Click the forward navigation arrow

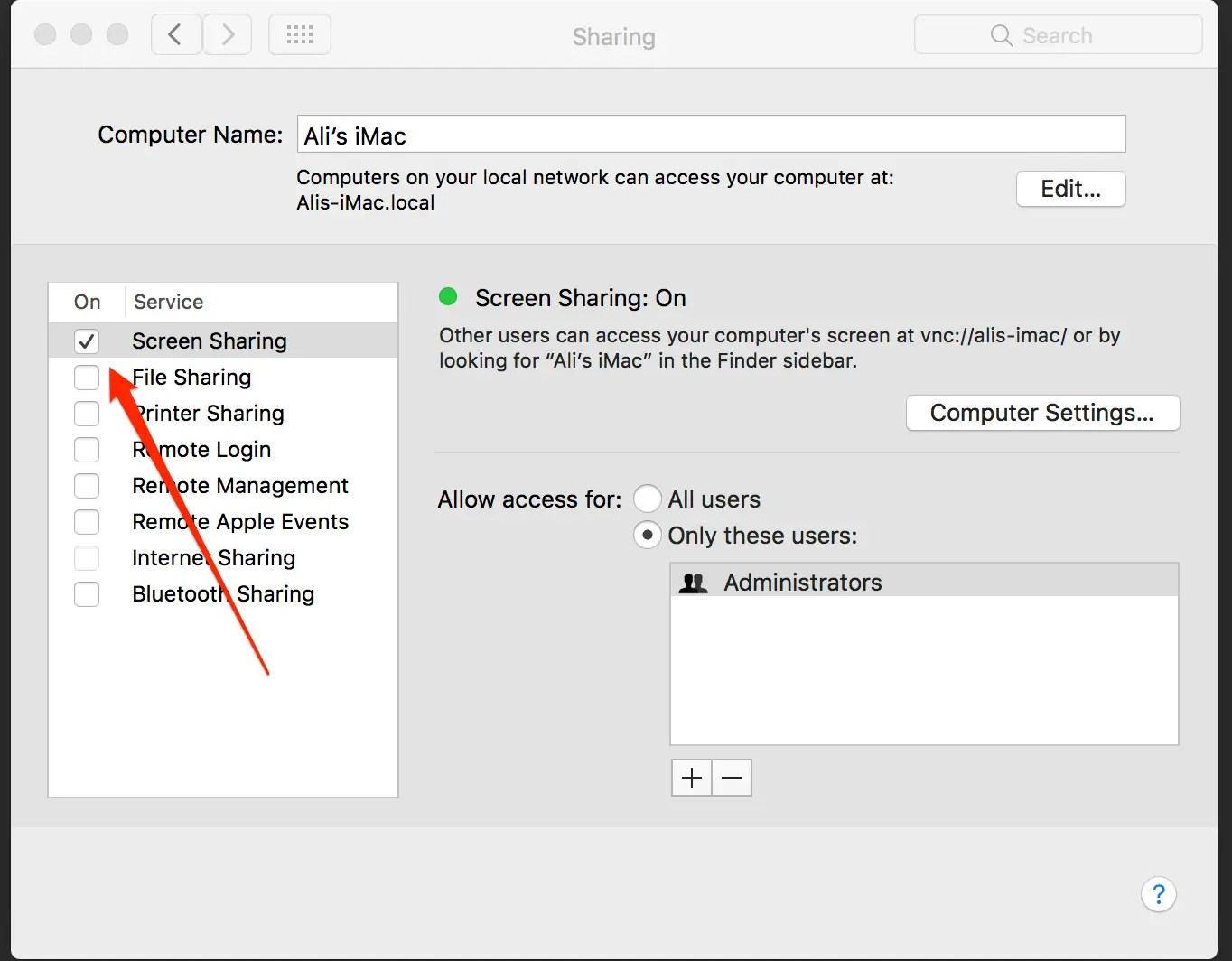(x=227, y=34)
